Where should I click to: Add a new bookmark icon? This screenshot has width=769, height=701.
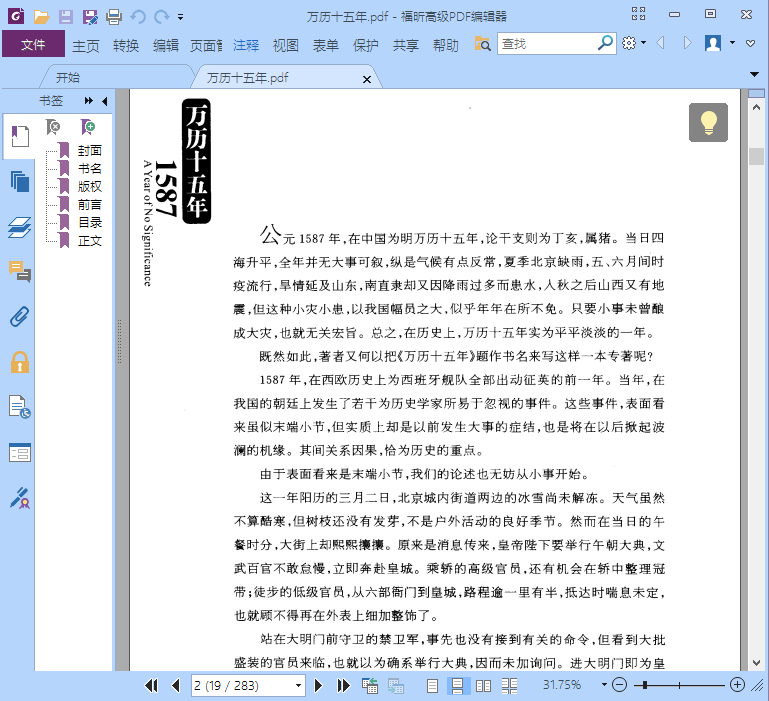click(88, 127)
